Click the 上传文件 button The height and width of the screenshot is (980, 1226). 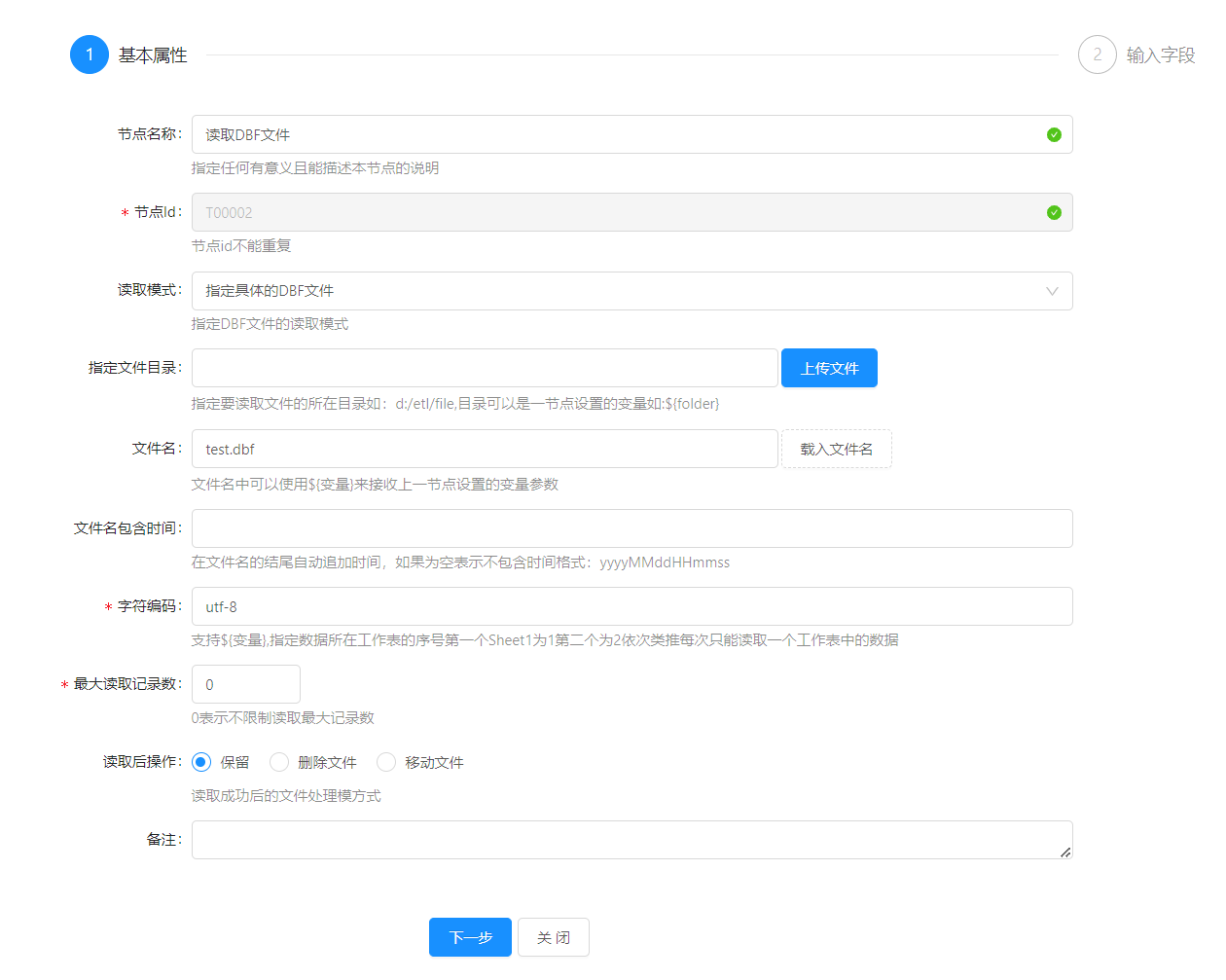829,368
